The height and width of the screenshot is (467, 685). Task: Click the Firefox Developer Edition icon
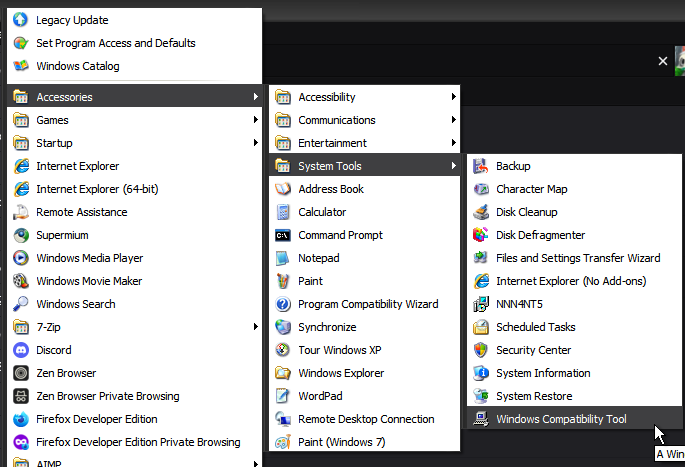tap(21, 419)
